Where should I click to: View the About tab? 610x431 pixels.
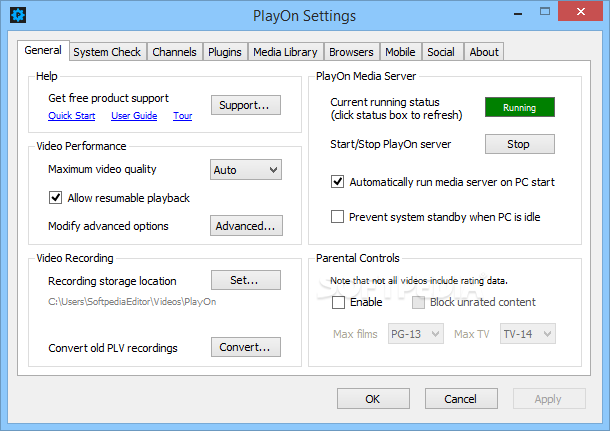(x=484, y=52)
